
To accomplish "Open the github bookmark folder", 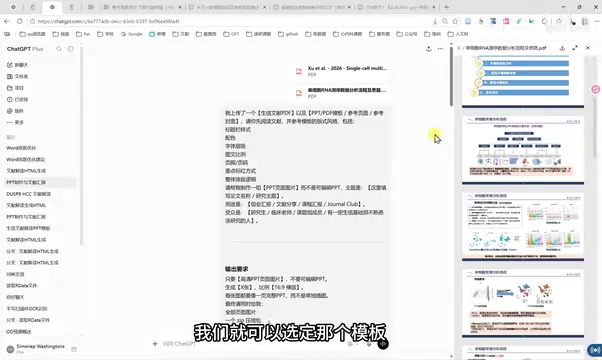I will [x=288, y=34].
